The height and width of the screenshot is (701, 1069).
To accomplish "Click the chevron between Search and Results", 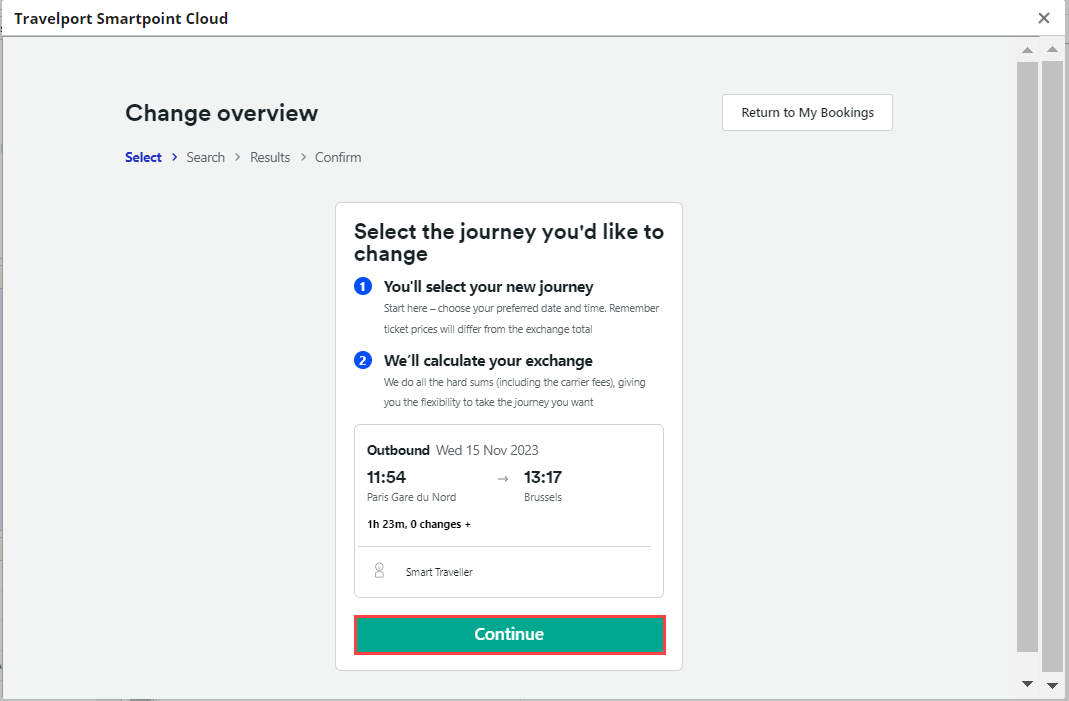I will tap(238, 157).
